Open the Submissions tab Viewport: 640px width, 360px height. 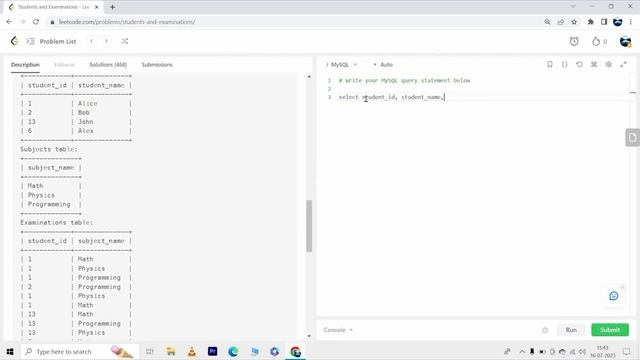tap(157, 64)
